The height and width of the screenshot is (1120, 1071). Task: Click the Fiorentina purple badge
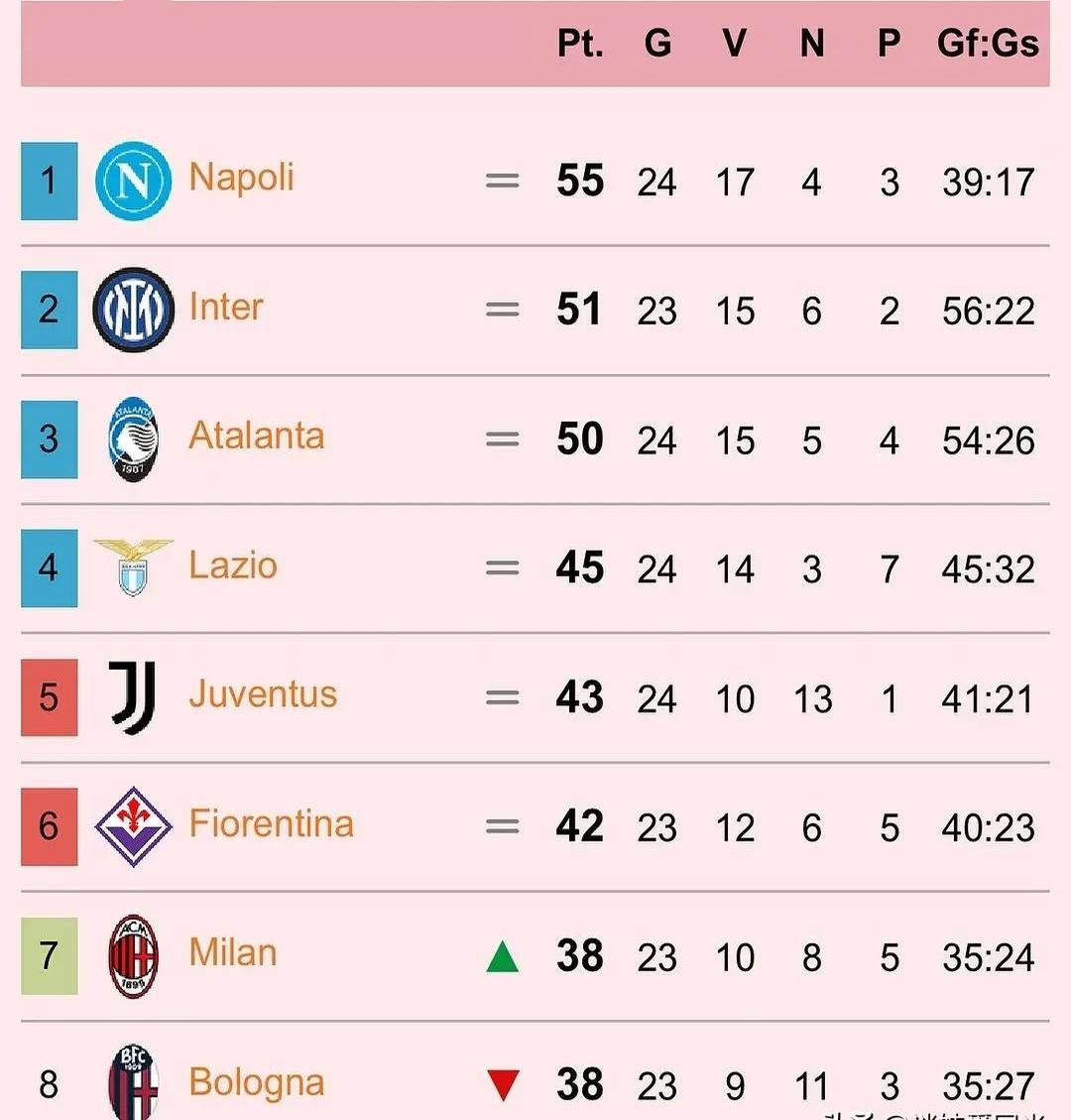(x=133, y=826)
